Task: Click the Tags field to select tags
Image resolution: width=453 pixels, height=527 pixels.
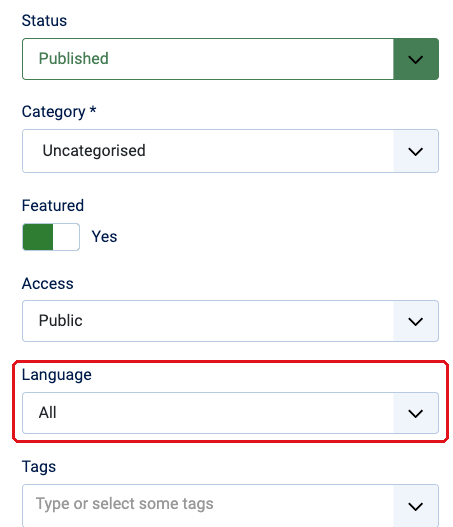Action: pos(230,505)
